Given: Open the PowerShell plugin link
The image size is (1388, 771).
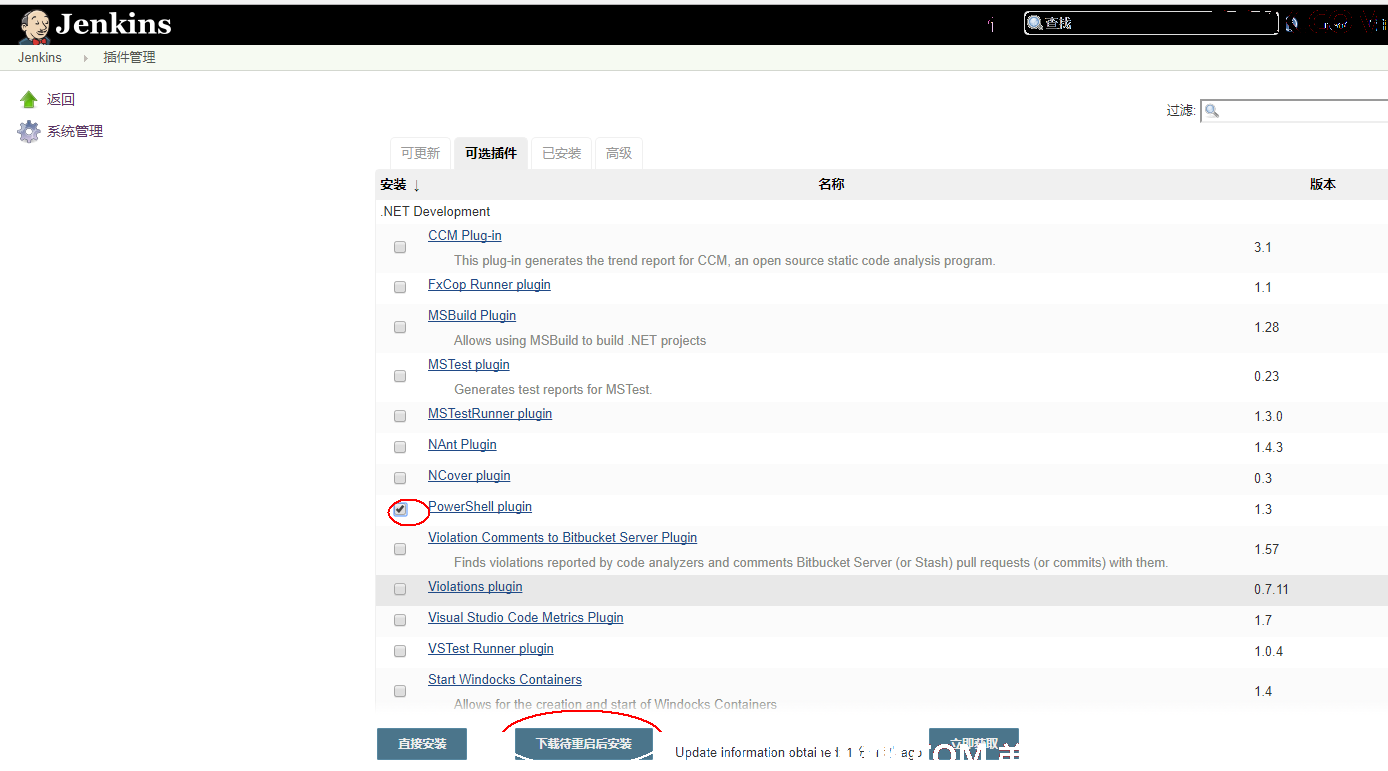Looking at the screenshot, I should click(x=480, y=507).
